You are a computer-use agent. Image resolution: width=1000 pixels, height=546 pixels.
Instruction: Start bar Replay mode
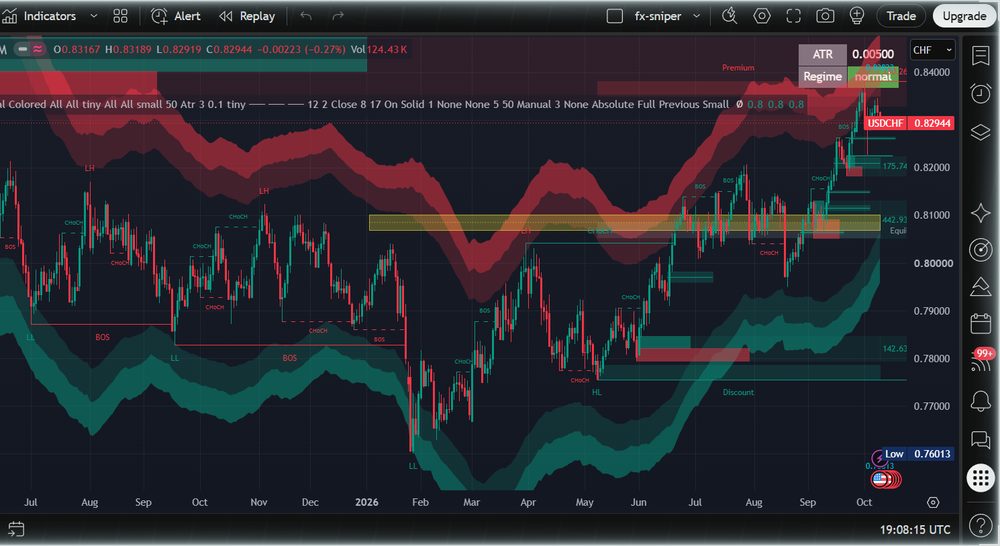[x=247, y=16]
